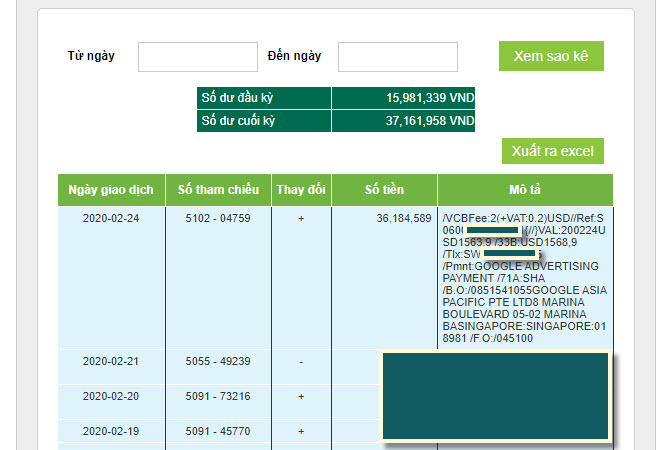
Task: Click closing balance 37,161,958 VND
Action: pos(430,121)
